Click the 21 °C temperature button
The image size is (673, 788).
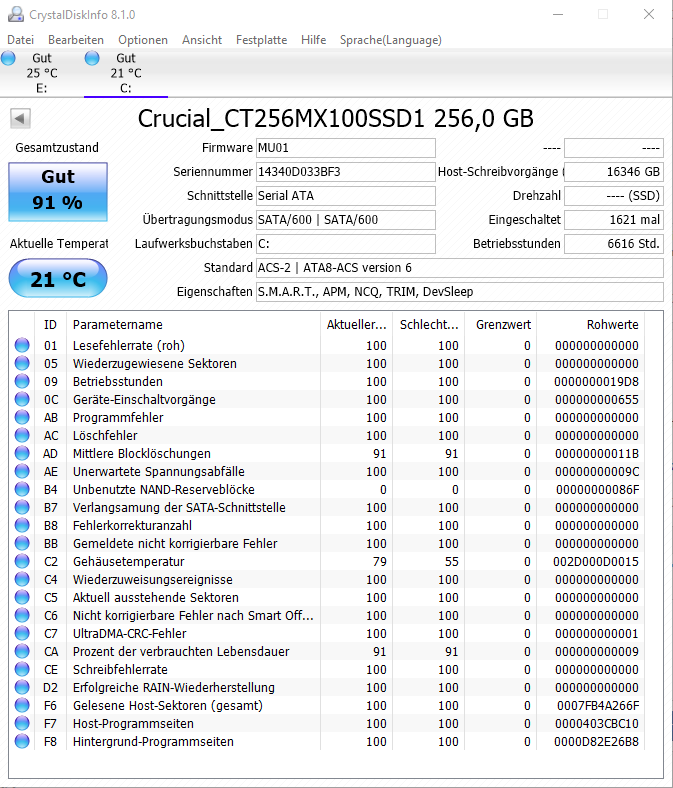pyautogui.click(x=58, y=278)
